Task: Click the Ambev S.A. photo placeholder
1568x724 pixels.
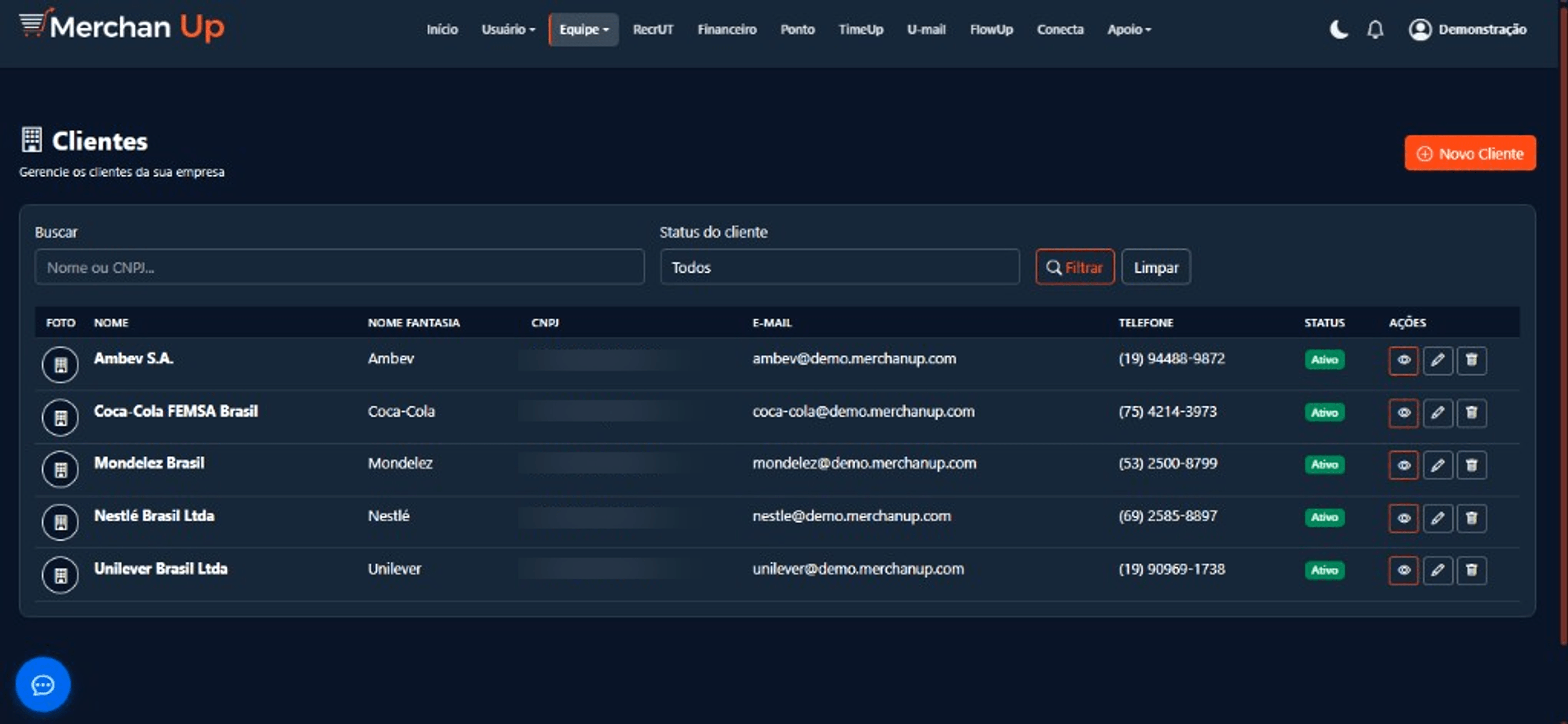Action: coord(60,364)
